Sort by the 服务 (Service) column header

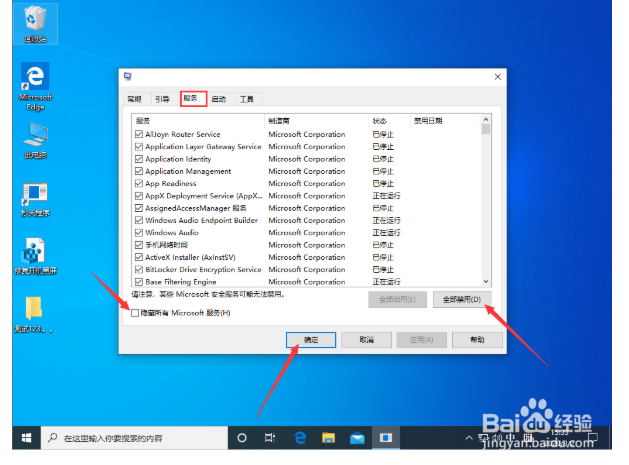[198, 121]
